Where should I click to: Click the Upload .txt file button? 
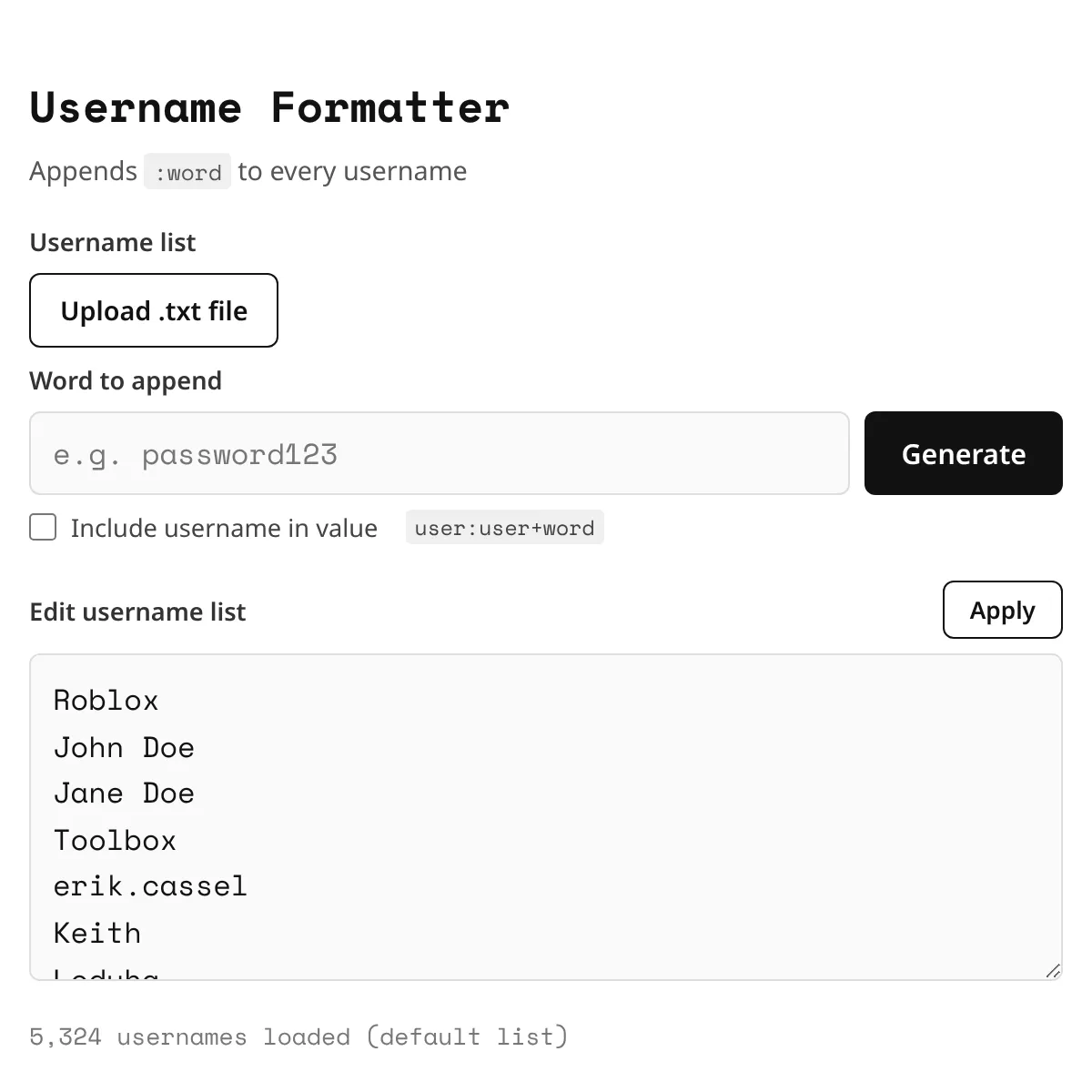pos(154,310)
